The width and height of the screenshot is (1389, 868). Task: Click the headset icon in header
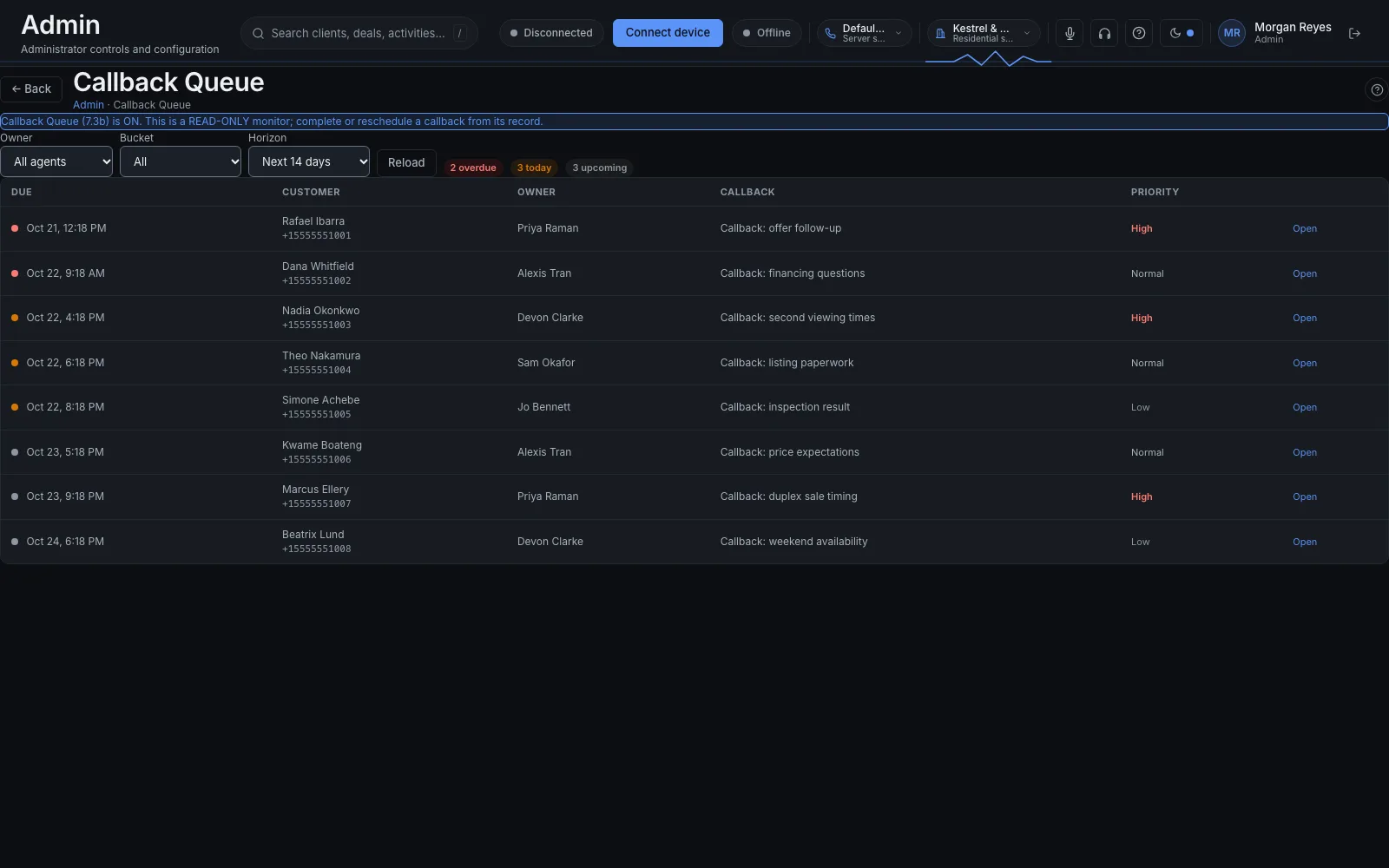click(1104, 33)
